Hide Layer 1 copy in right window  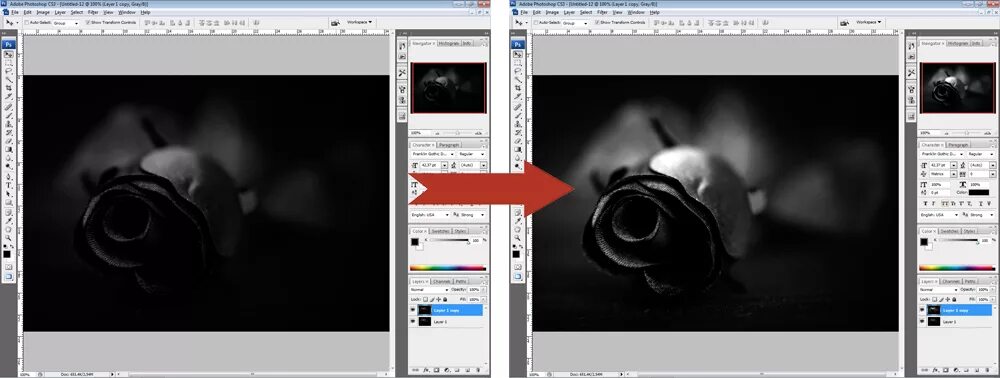tap(922, 310)
